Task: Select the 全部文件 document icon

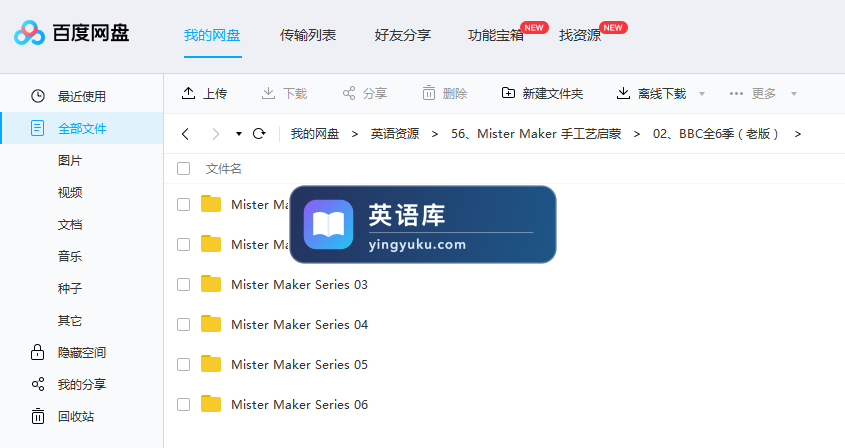Action: tap(37, 128)
